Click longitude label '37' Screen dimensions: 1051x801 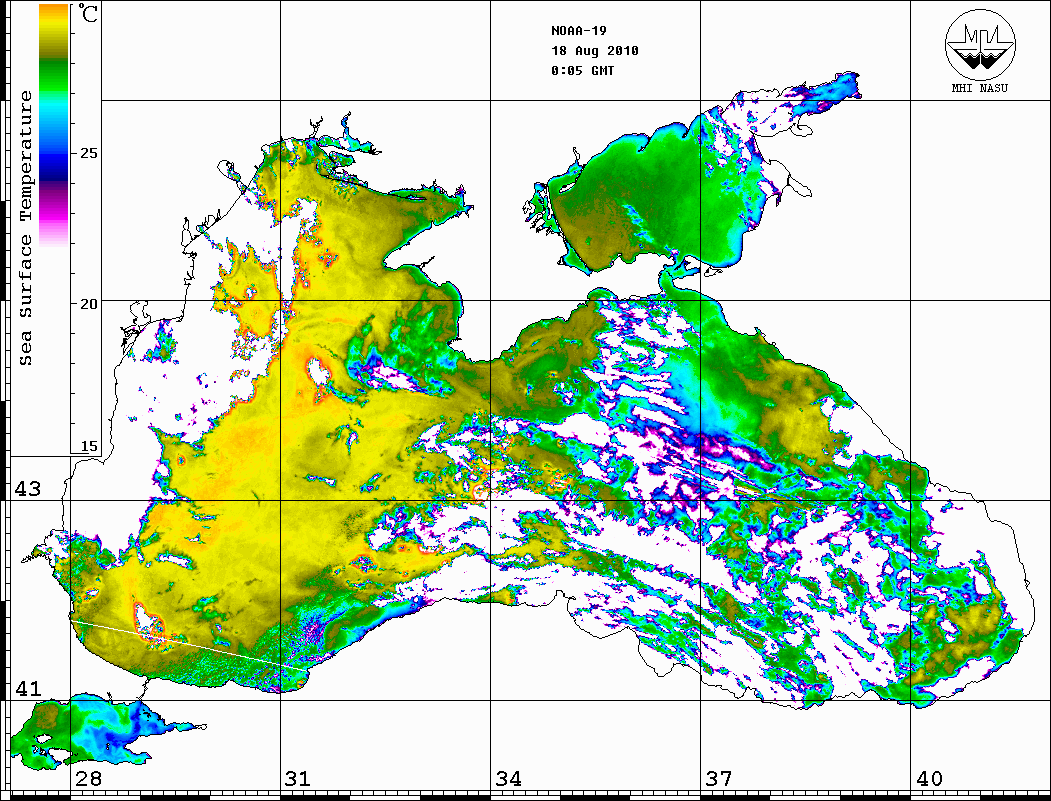click(719, 778)
